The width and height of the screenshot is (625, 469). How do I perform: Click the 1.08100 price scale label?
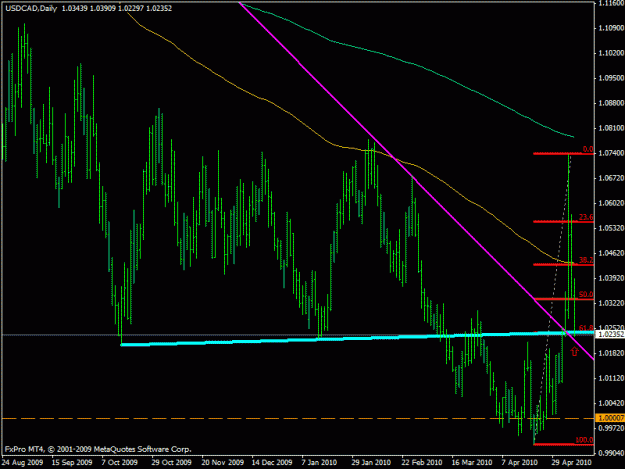tap(611, 128)
